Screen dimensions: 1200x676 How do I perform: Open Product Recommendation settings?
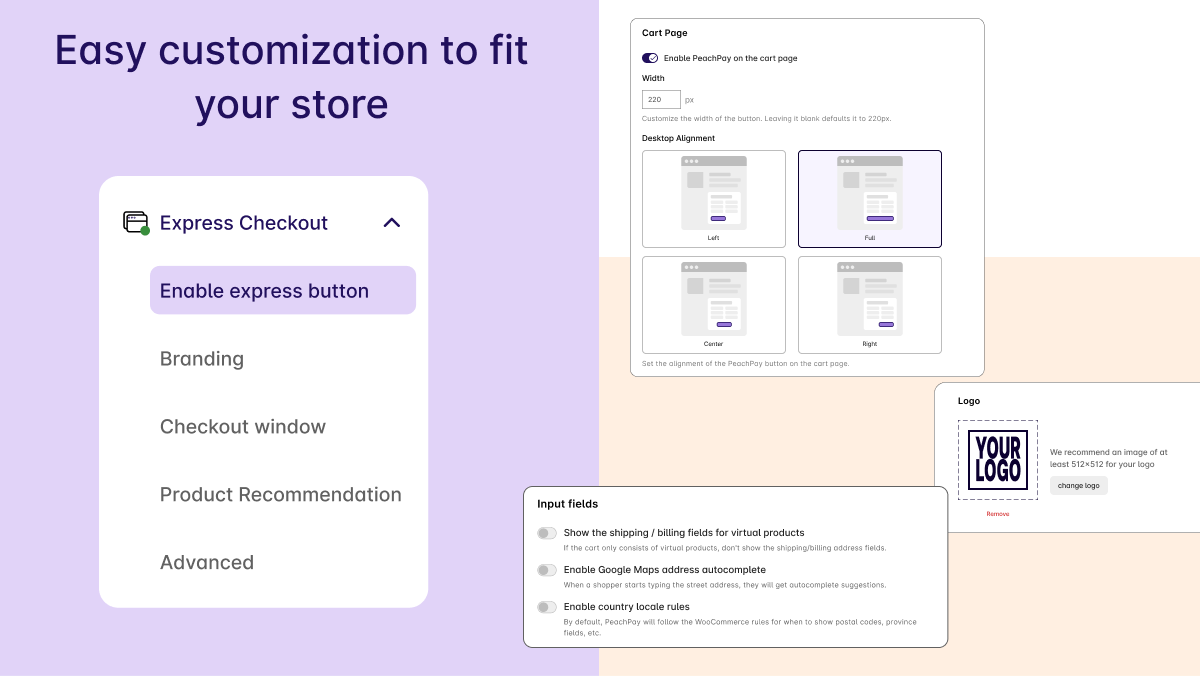coord(281,494)
